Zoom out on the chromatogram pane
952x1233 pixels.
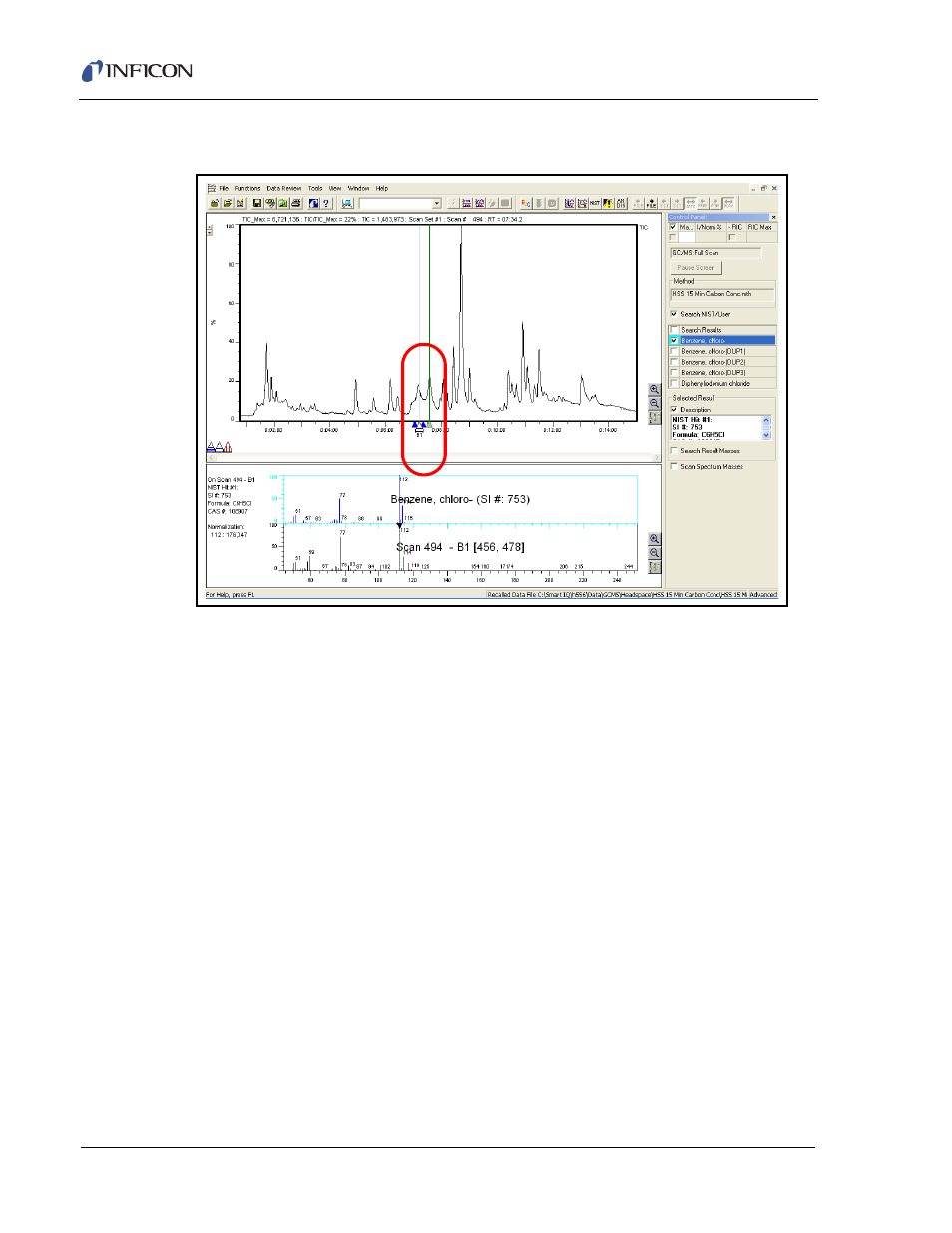655,404
